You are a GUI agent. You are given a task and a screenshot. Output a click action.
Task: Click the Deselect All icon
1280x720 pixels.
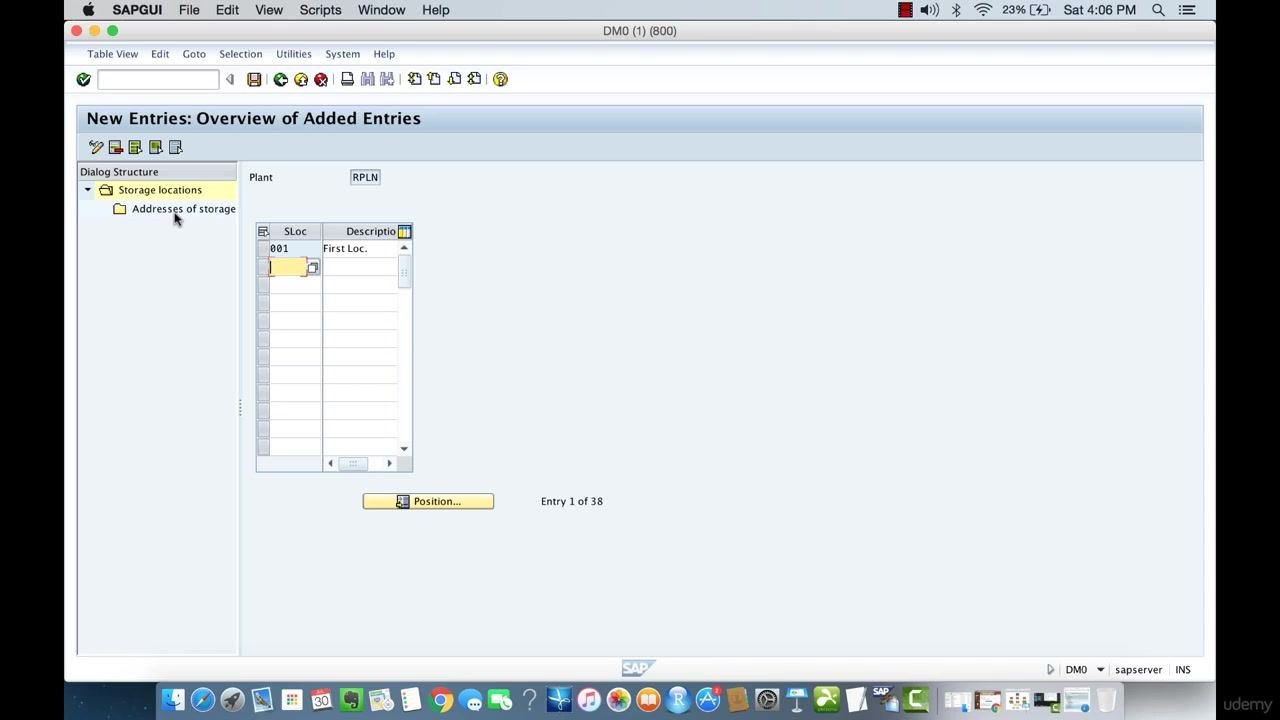tap(175, 147)
